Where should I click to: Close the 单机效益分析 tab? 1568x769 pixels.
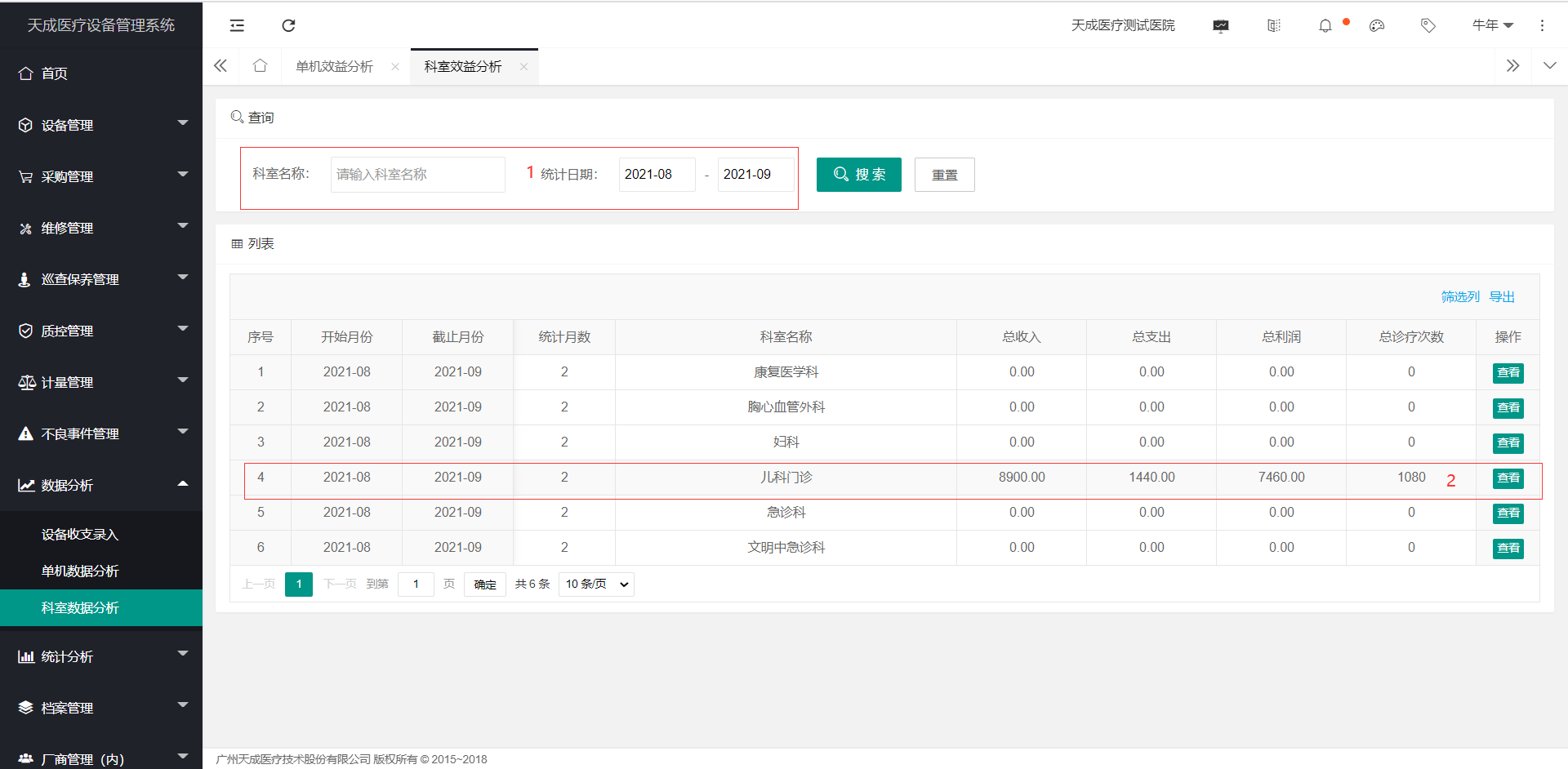(x=395, y=67)
